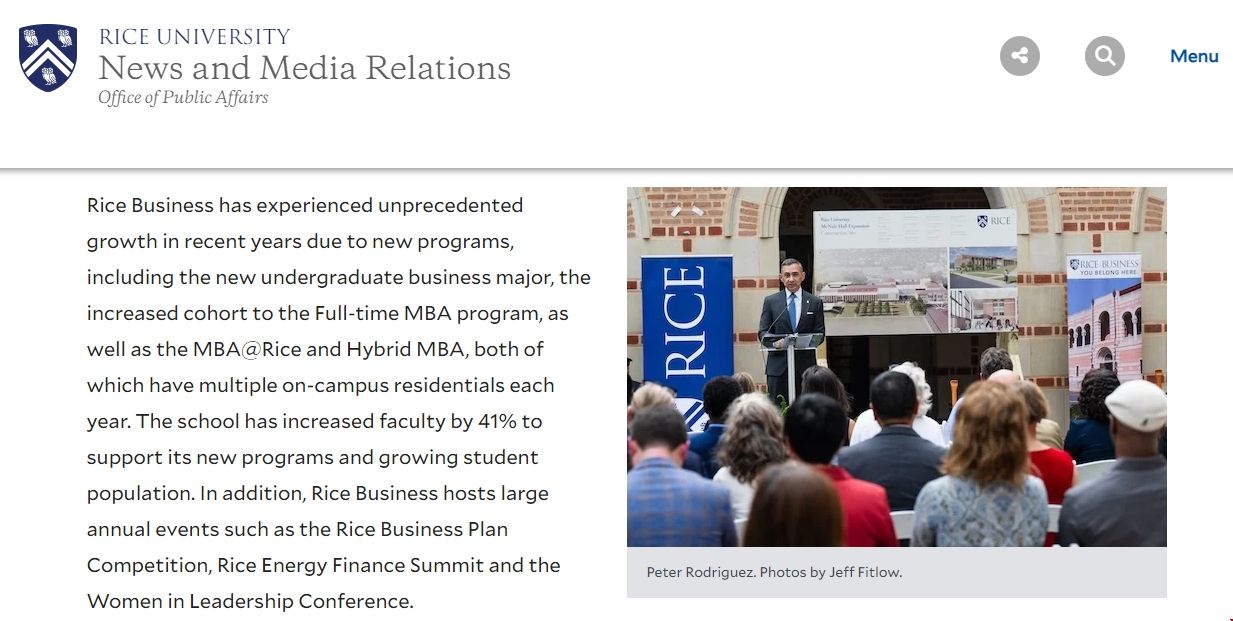
Task: Click "Rice Business Plan" text in the paragraph
Action: 422,529
